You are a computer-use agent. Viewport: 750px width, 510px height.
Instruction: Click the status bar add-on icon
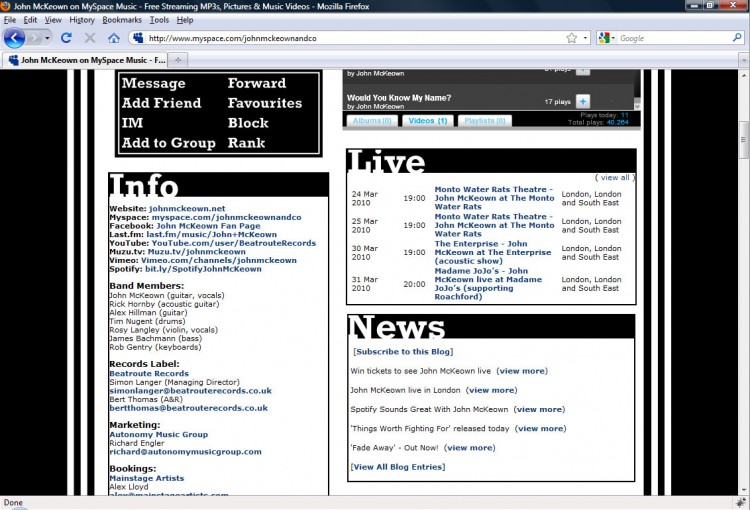[x=741, y=502]
